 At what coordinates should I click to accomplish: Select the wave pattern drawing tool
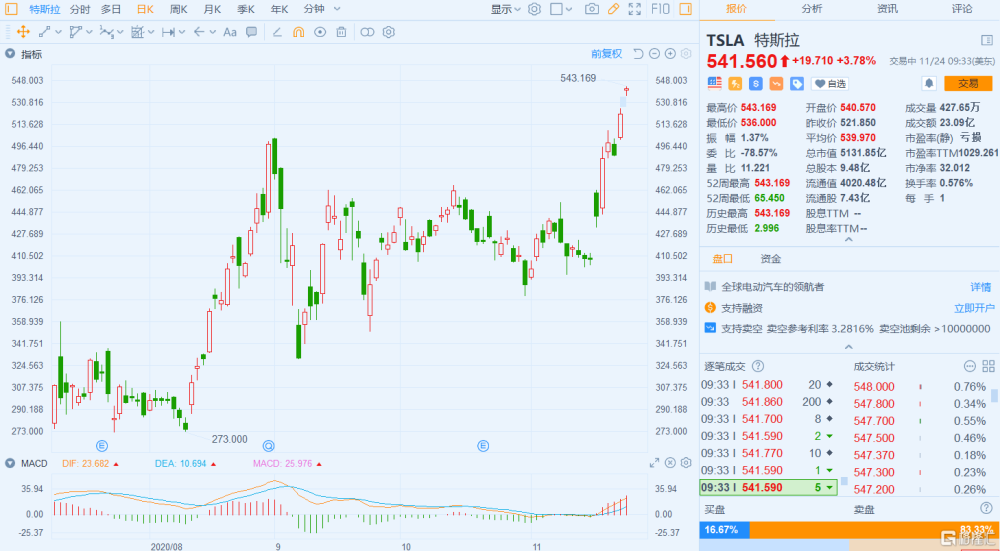click(x=107, y=32)
